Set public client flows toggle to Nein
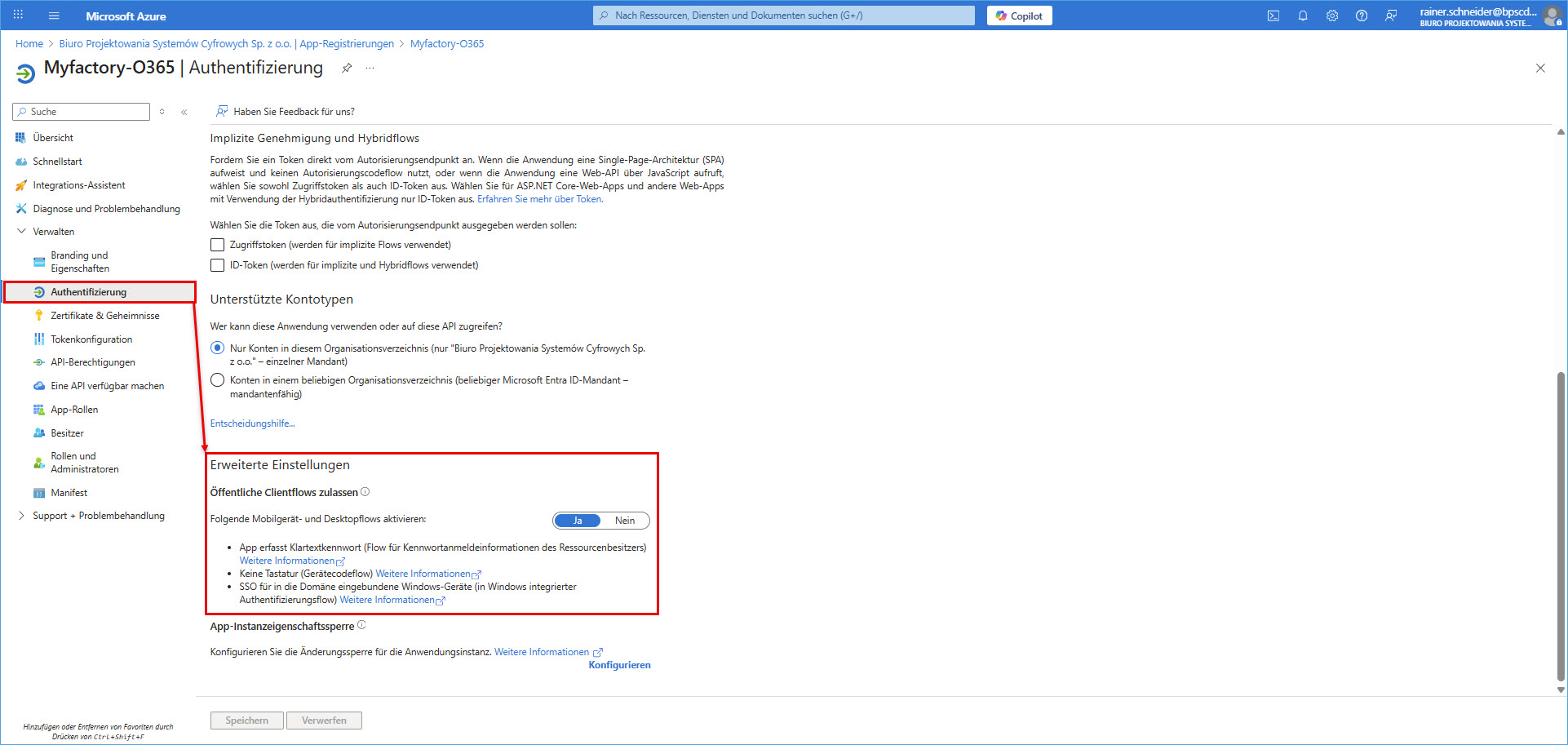1568x745 pixels. coord(625,521)
